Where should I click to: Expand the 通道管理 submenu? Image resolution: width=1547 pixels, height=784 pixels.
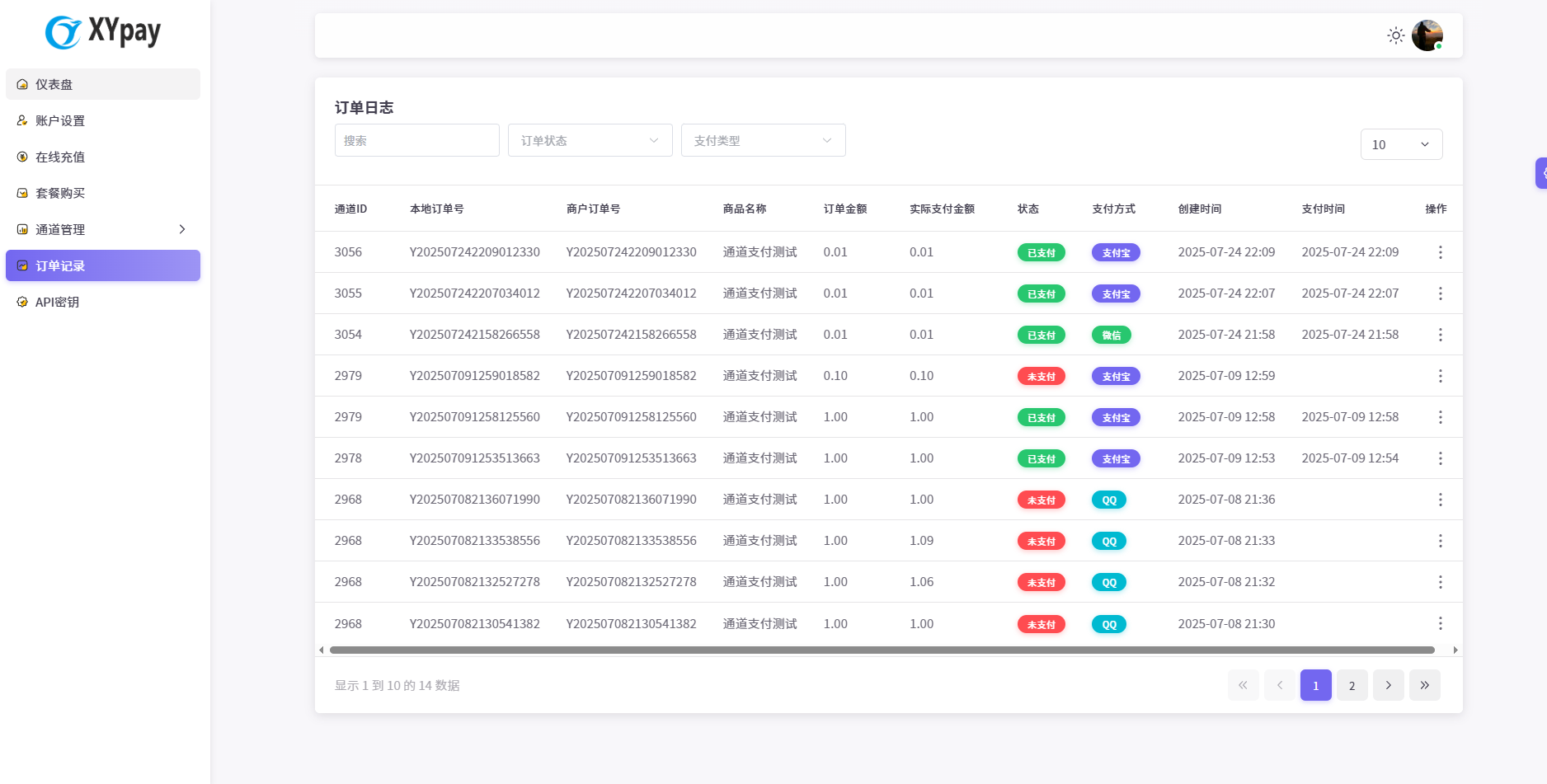(103, 229)
